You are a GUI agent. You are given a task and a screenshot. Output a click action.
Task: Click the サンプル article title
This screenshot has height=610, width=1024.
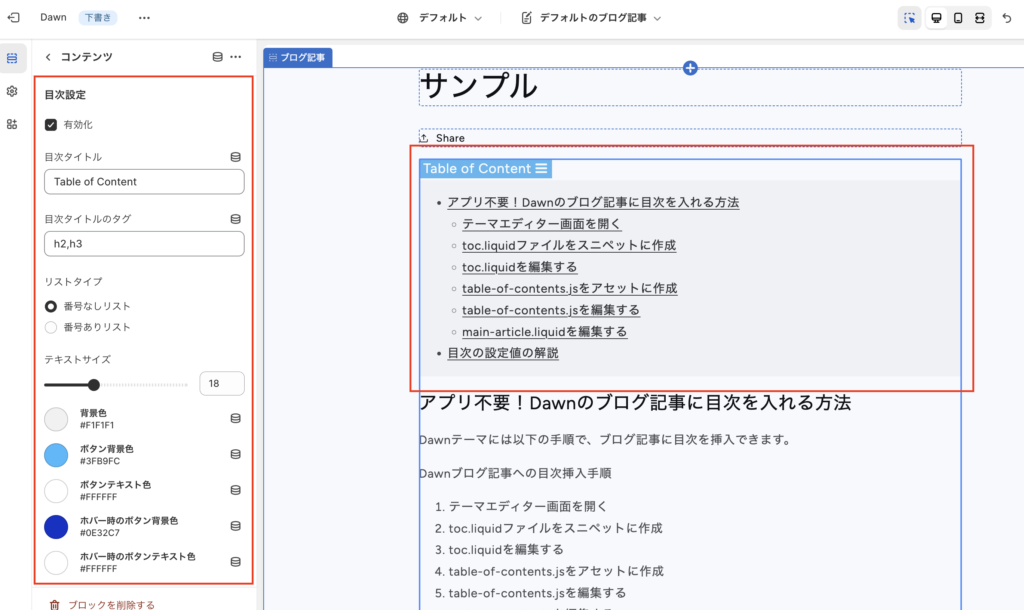click(x=479, y=86)
